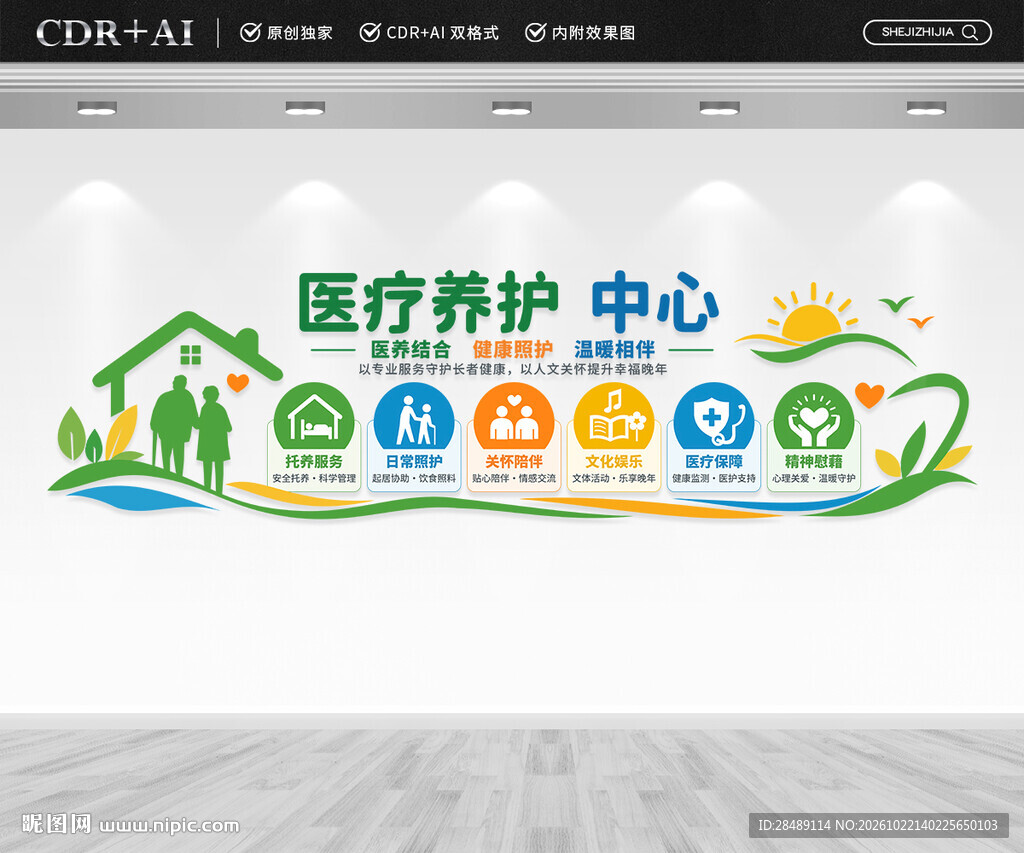Click the checkmark icon beside CDR+AI 双格式
The height and width of the screenshot is (853, 1024).
coord(370,32)
